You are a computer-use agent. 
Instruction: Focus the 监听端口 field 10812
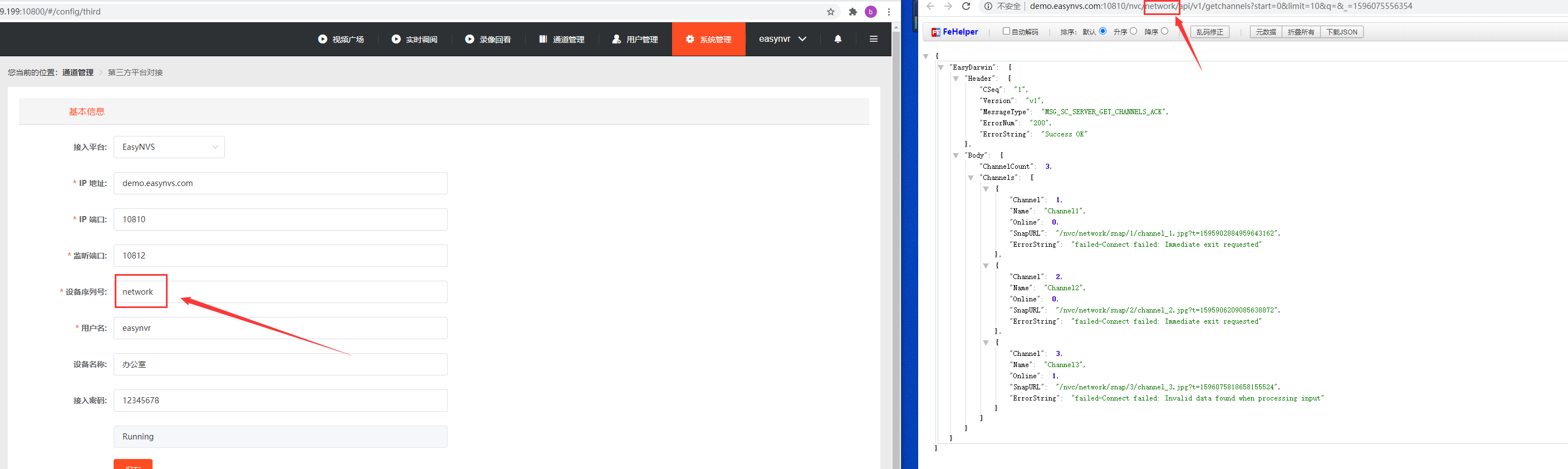tap(281, 256)
